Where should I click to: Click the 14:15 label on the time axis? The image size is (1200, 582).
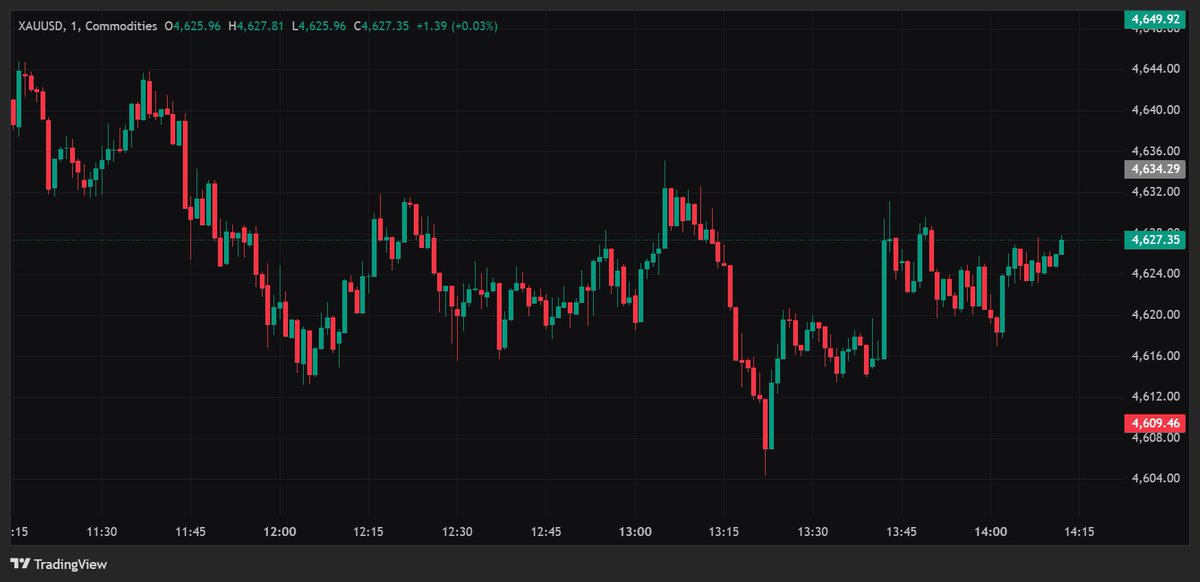[x=1079, y=532]
